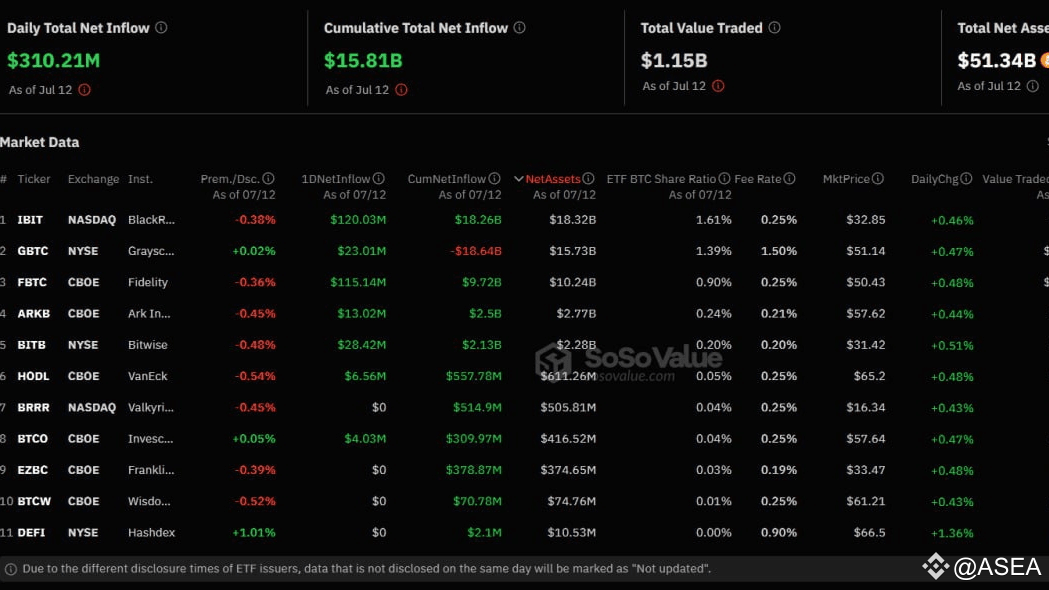1049x590 pixels.
Task: Open the GBTC ticker details
Action: click(33, 251)
